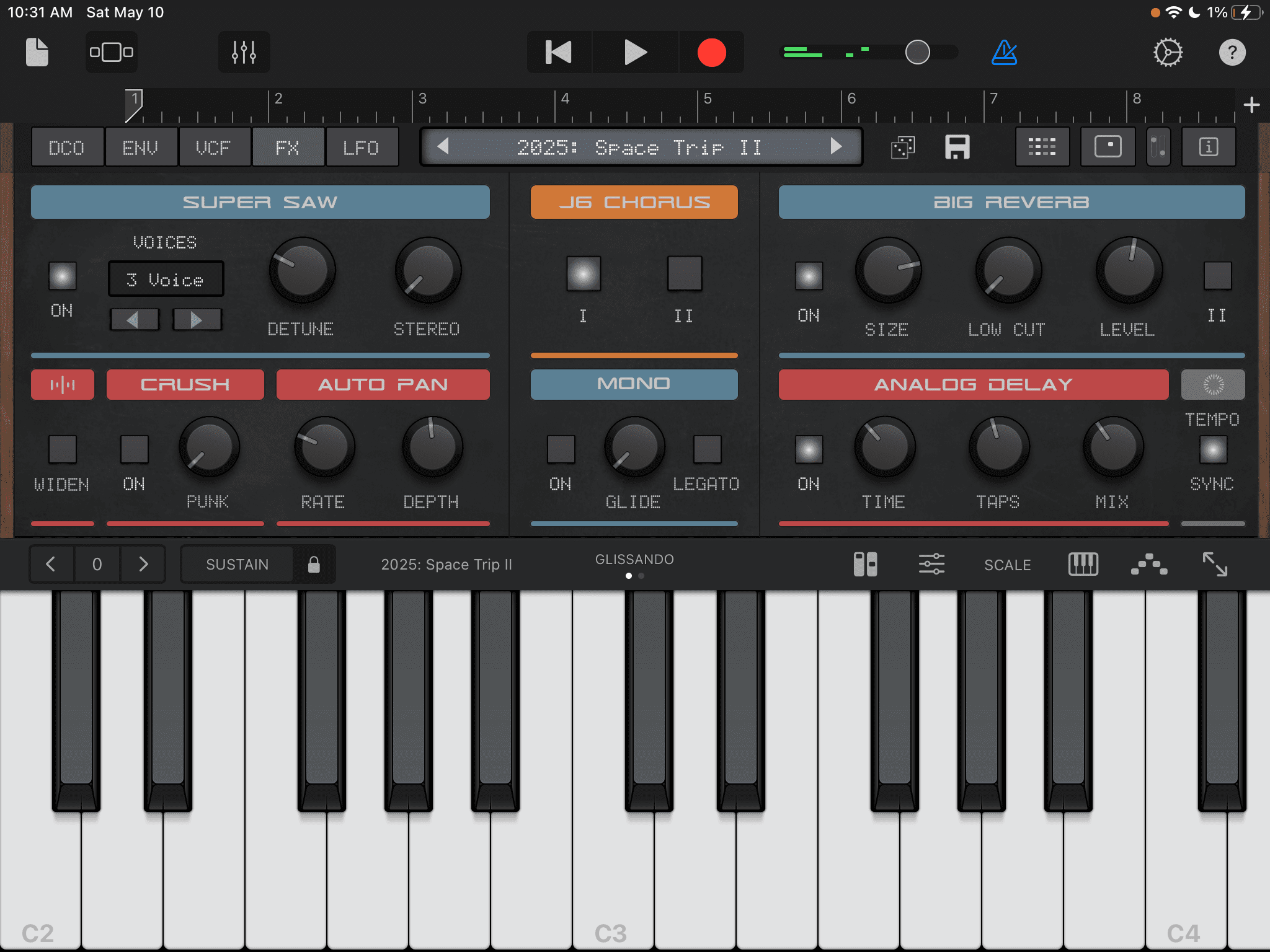Viewport: 1270px width, 952px height.
Task: Switch to Tracks view button
Action: click(111, 52)
